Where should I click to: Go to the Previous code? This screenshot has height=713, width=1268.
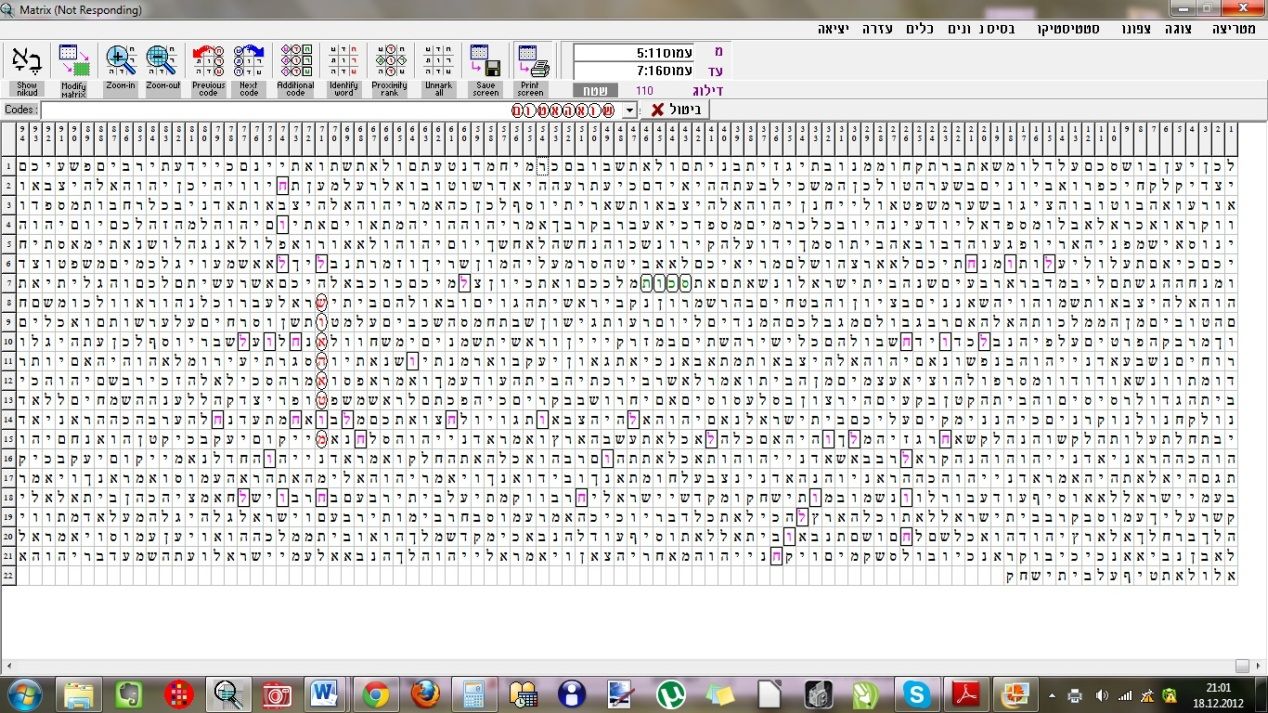[x=208, y=62]
